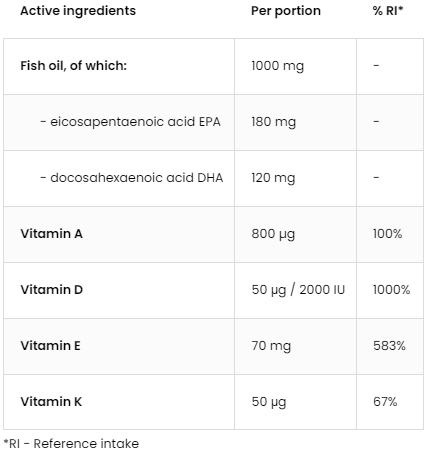Click the 800 µg Vitamin A amount

click(273, 234)
